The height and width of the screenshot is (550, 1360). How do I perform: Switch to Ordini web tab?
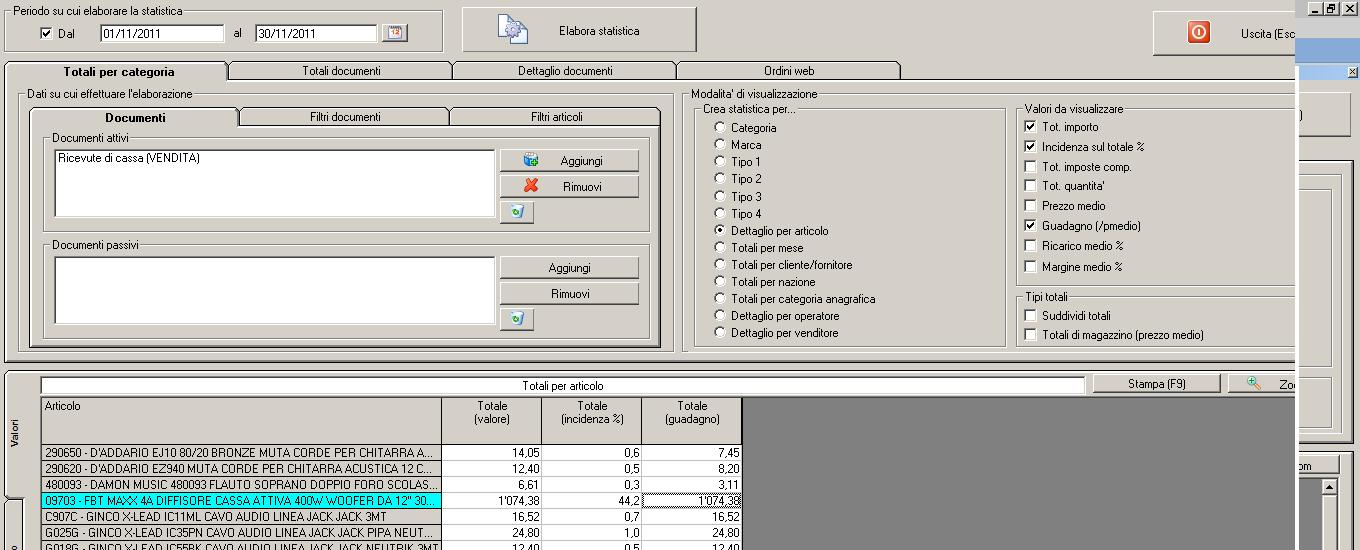coord(789,71)
